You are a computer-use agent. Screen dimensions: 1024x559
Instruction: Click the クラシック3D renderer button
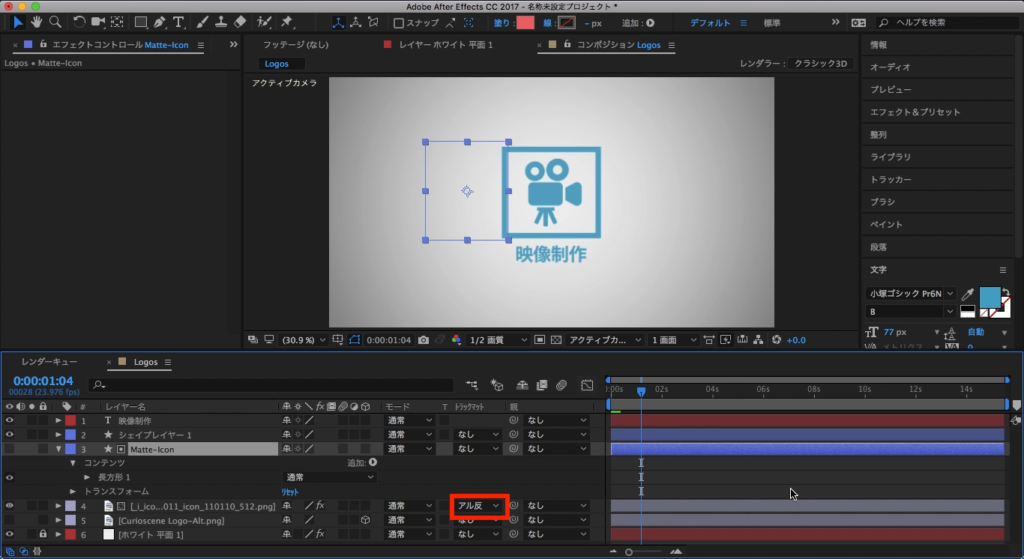(x=820, y=64)
